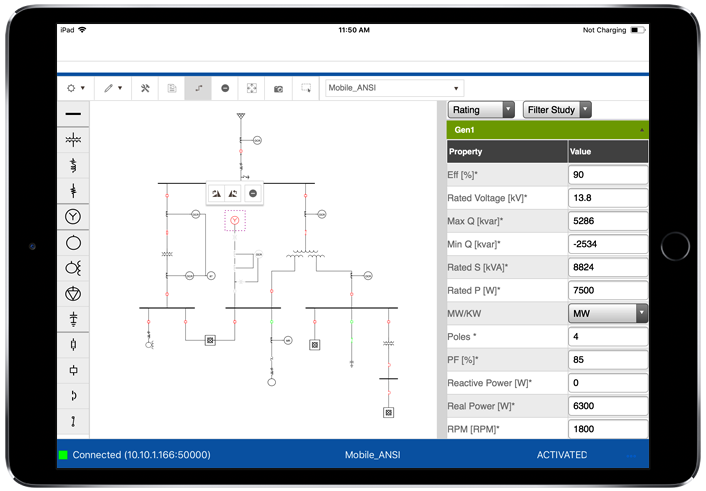Expand the Filter Study dropdown
The width and height of the screenshot is (706, 491).
[557, 110]
